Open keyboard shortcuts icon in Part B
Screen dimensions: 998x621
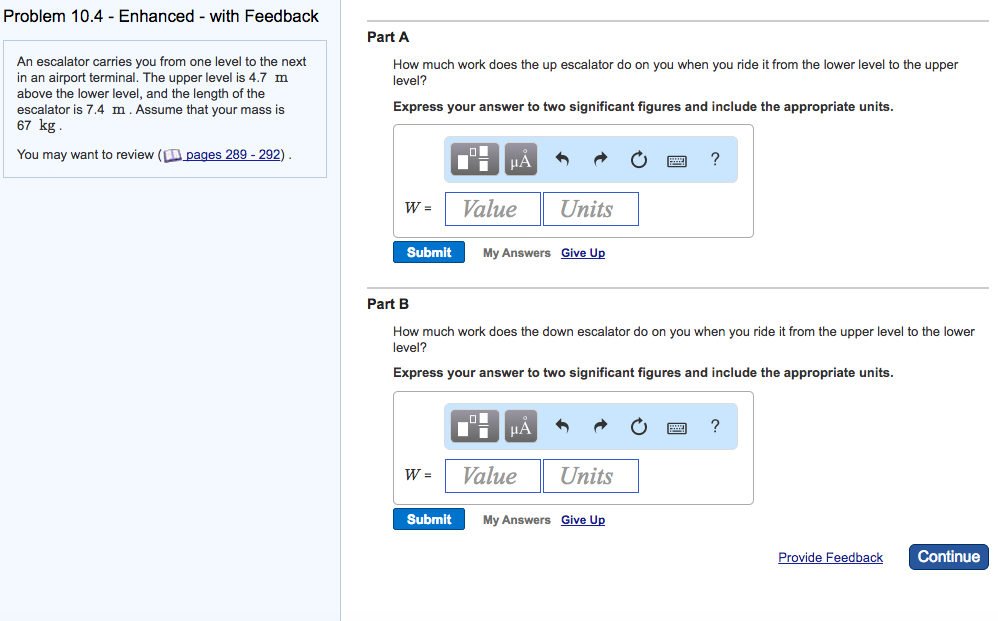pos(677,428)
